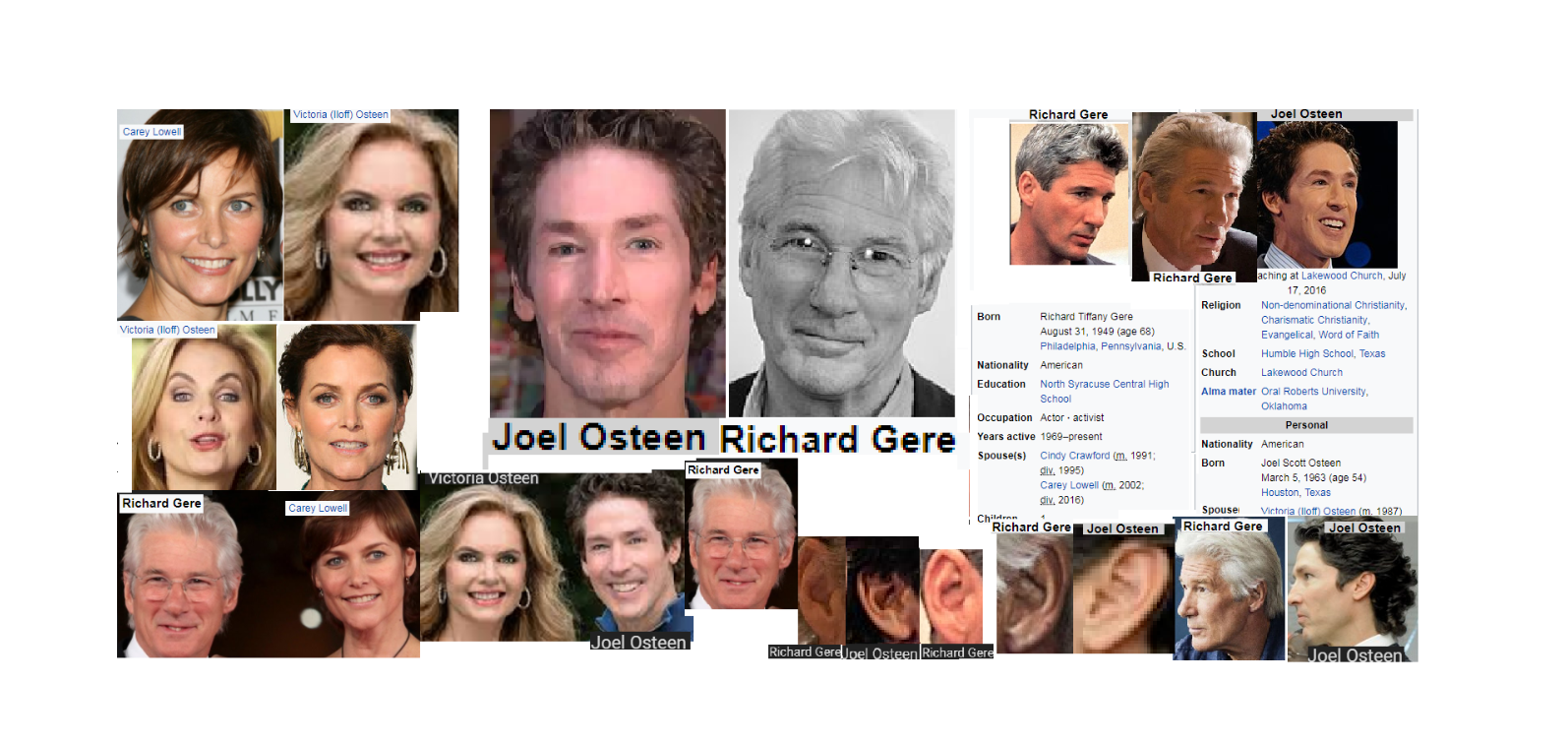Select the large color photo captioned Joel Osteen
This screenshot has height=744, width=1568.
[x=607, y=263]
